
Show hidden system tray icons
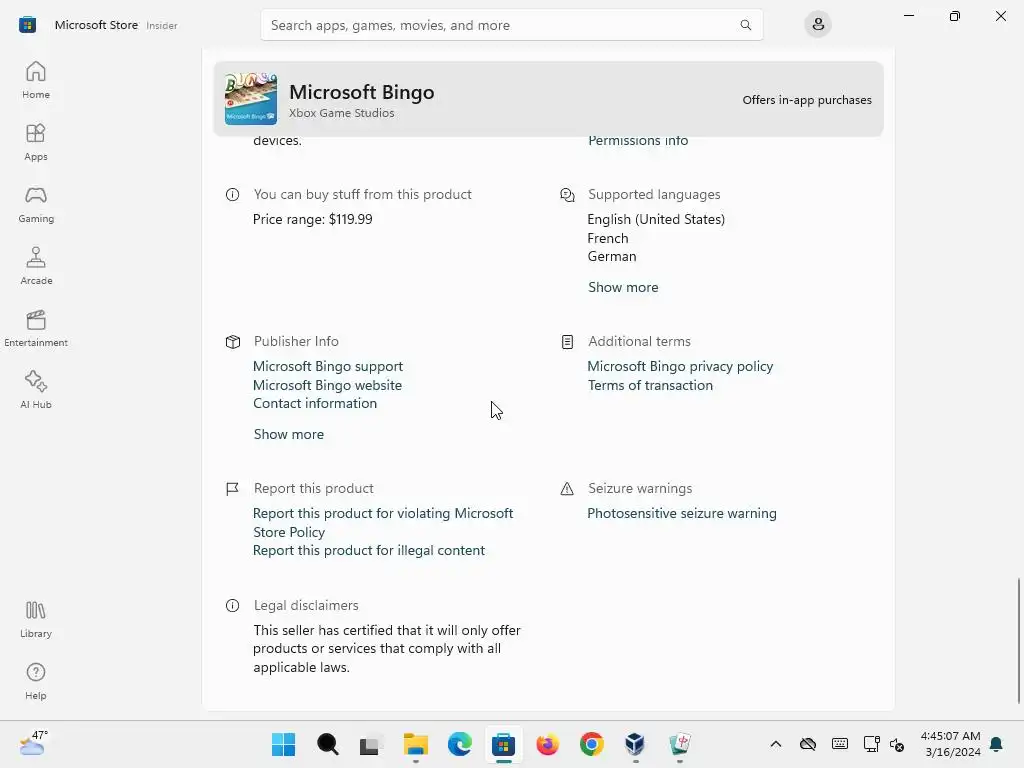click(x=776, y=744)
